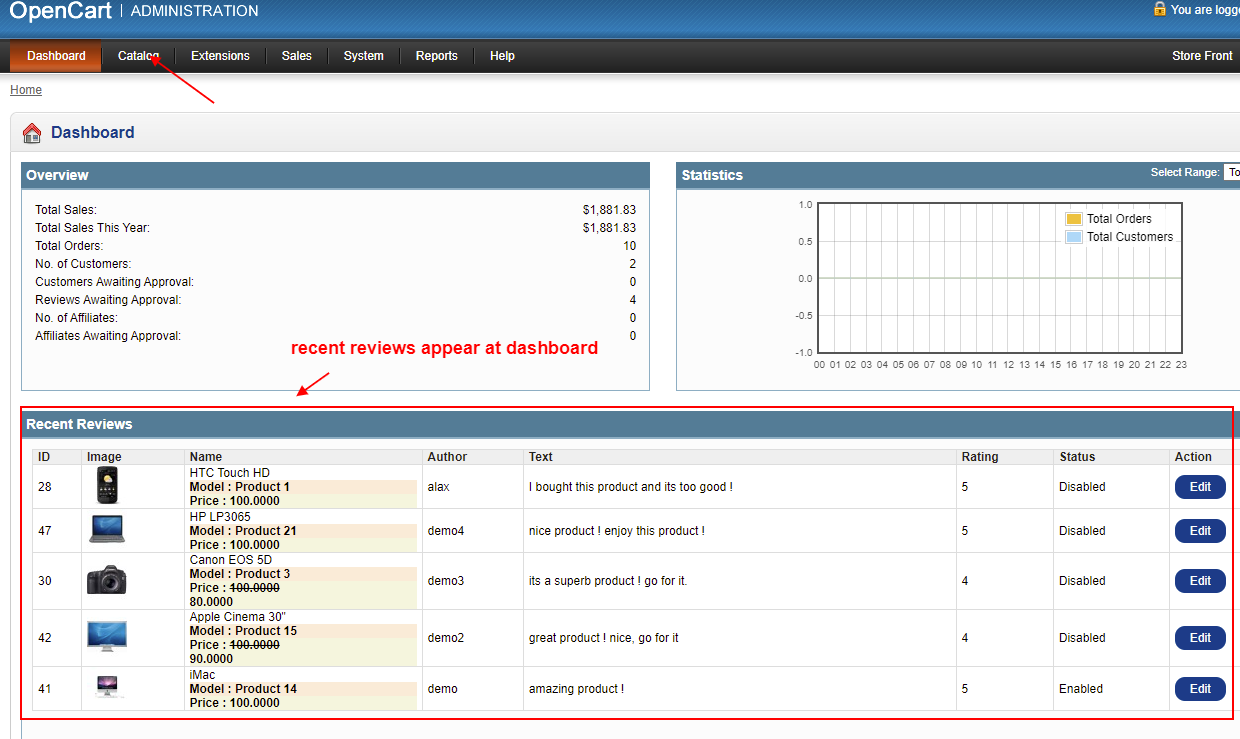This screenshot has height=739, width=1240.
Task: Click the home icon beside Dashboard heading
Action: point(31,131)
